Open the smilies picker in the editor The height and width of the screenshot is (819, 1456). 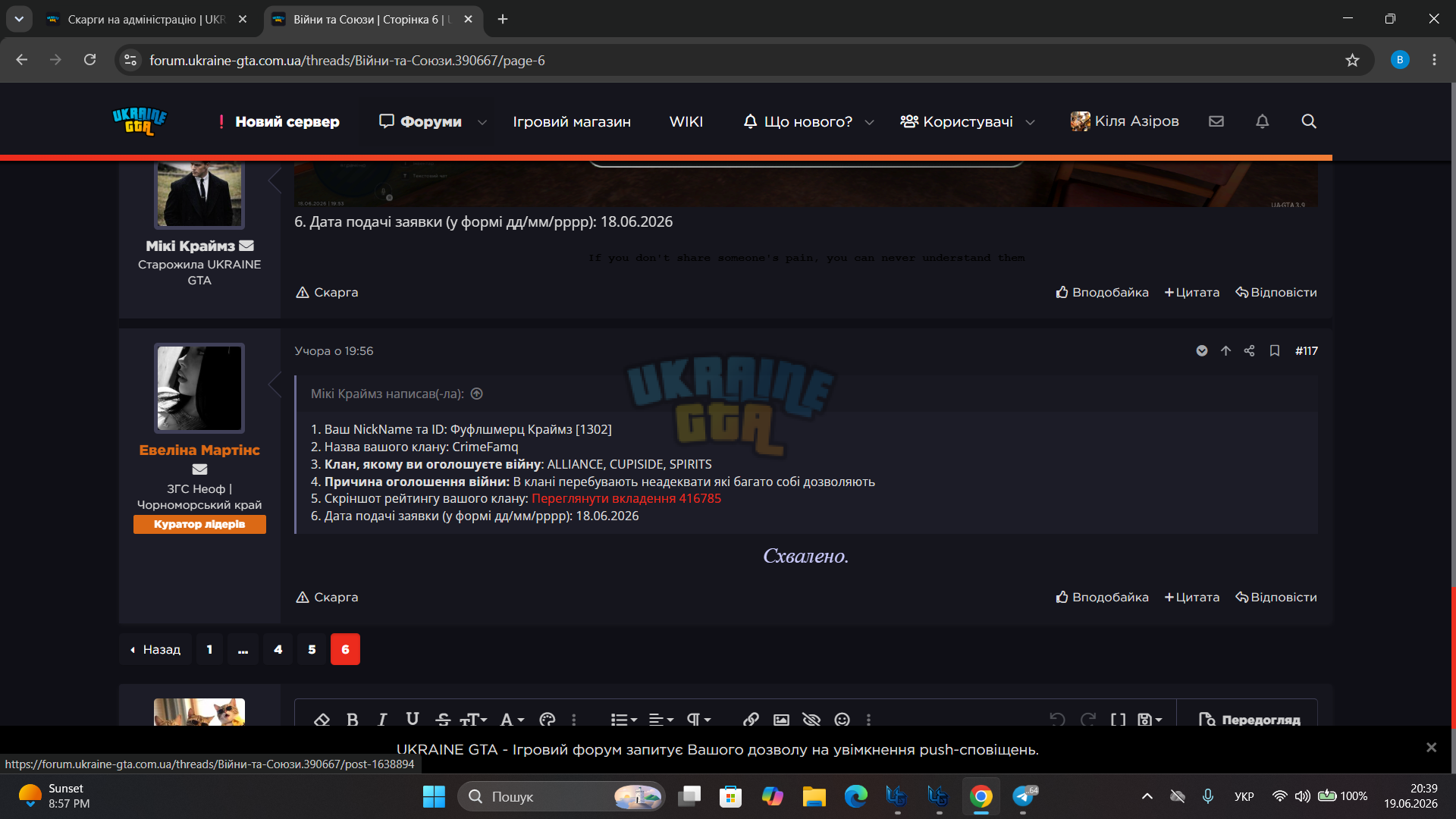point(842,719)
